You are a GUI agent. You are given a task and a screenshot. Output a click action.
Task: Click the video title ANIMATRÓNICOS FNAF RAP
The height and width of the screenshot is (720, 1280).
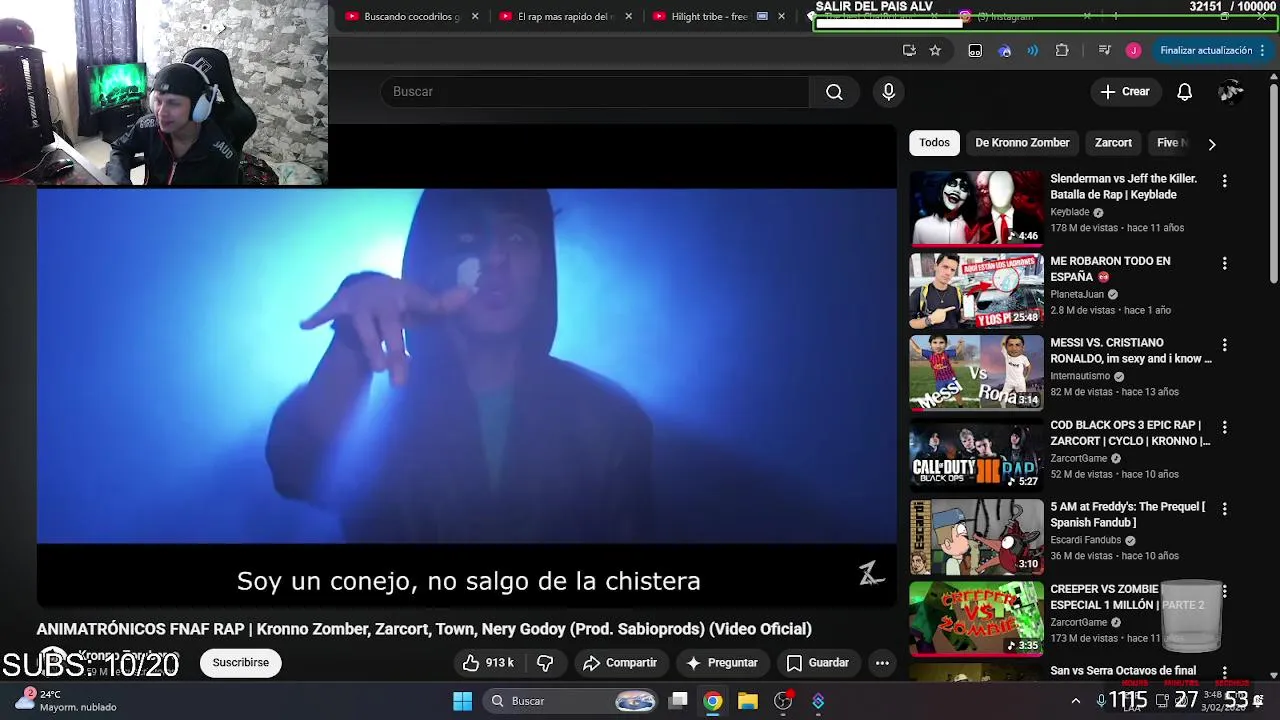(424, 629)
